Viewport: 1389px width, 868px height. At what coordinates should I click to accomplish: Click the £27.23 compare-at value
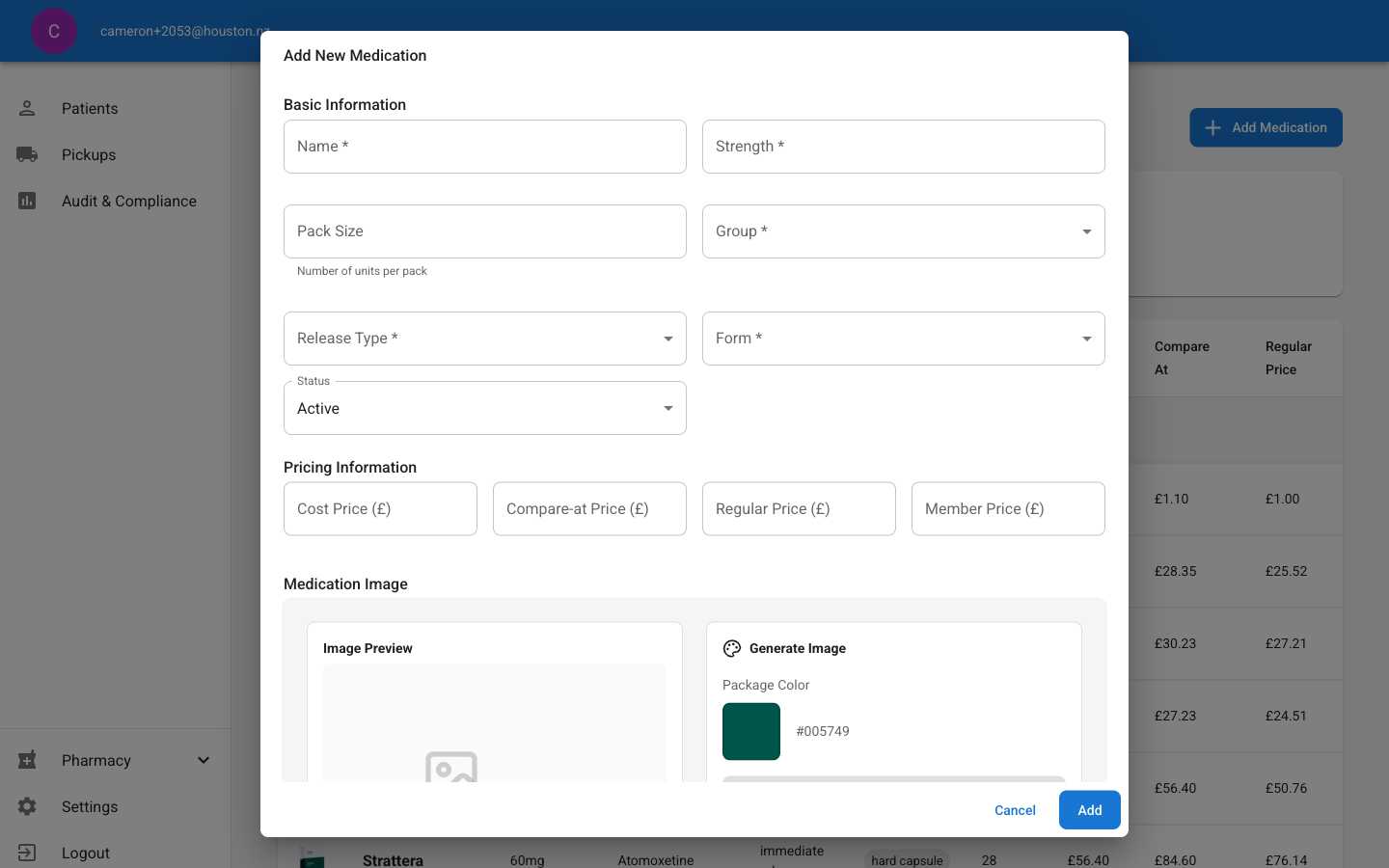point(1175,716)
